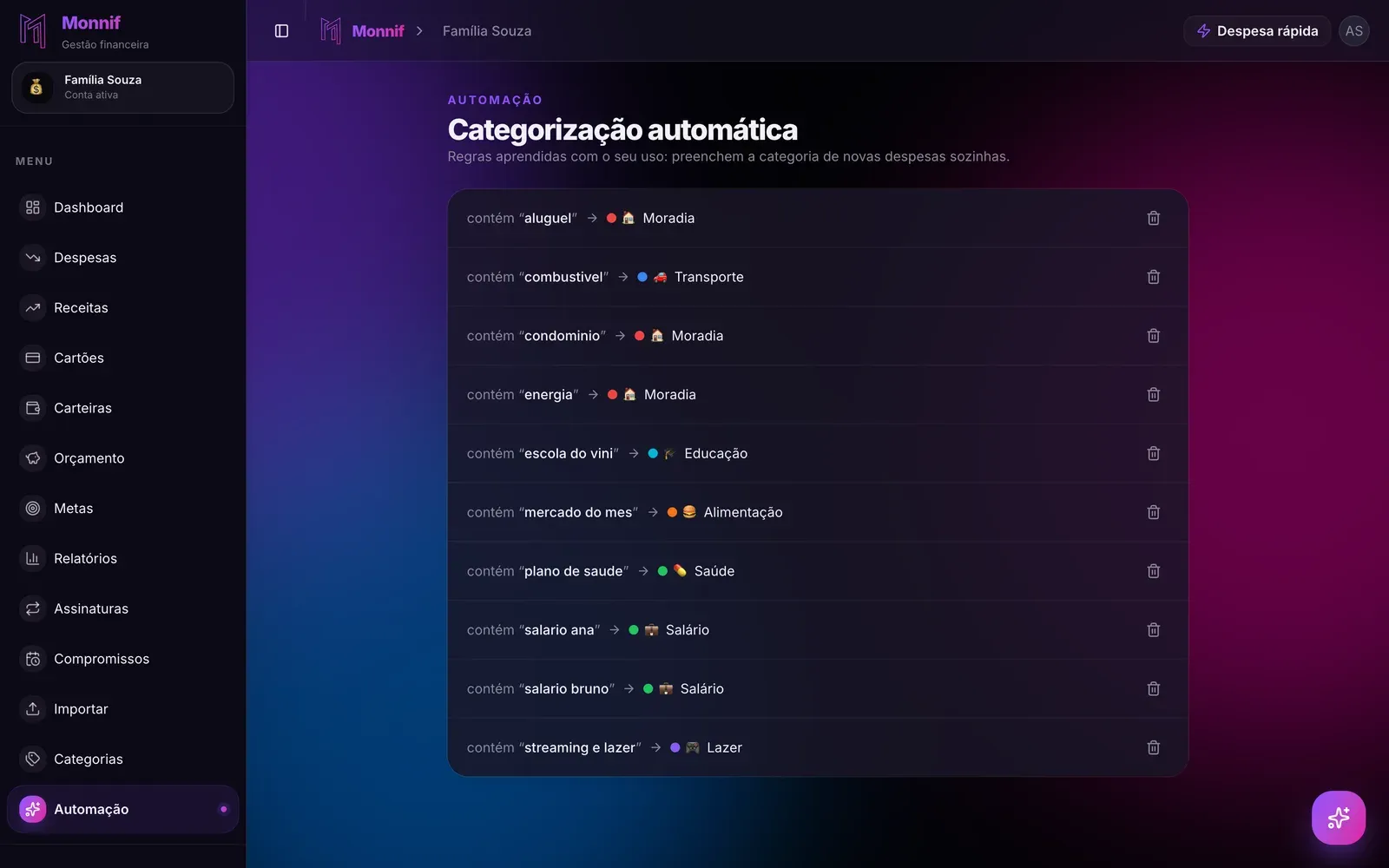
Task: Select the active Automação menu item
Action: point(122,809)
